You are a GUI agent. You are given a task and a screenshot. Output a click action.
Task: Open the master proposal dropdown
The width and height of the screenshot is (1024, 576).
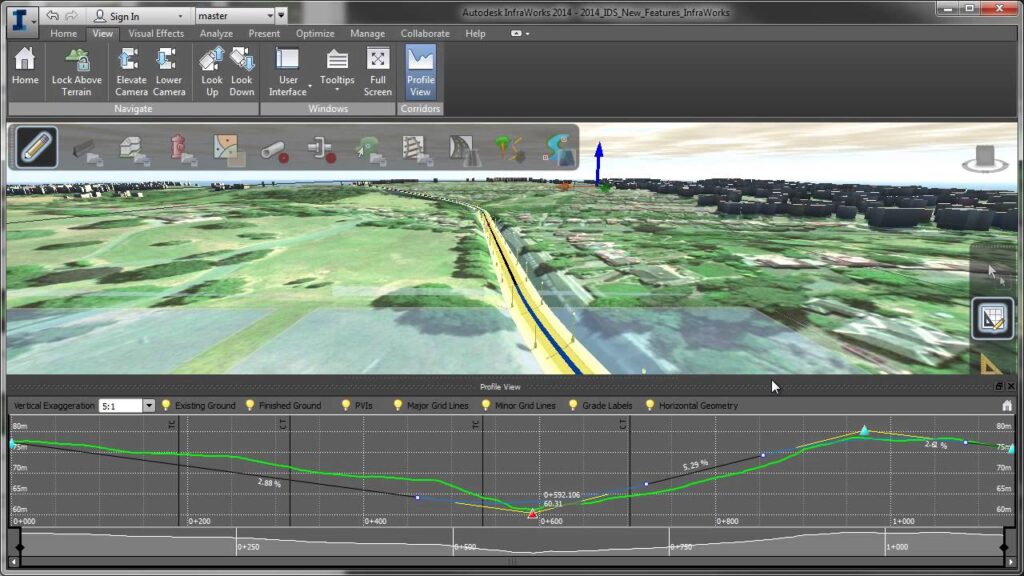pyautogui.click(x=269, y=15)
